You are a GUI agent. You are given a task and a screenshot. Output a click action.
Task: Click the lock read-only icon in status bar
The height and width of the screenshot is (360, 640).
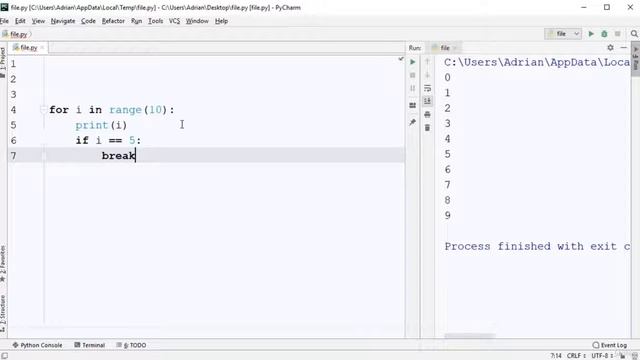tap(622, 356)
